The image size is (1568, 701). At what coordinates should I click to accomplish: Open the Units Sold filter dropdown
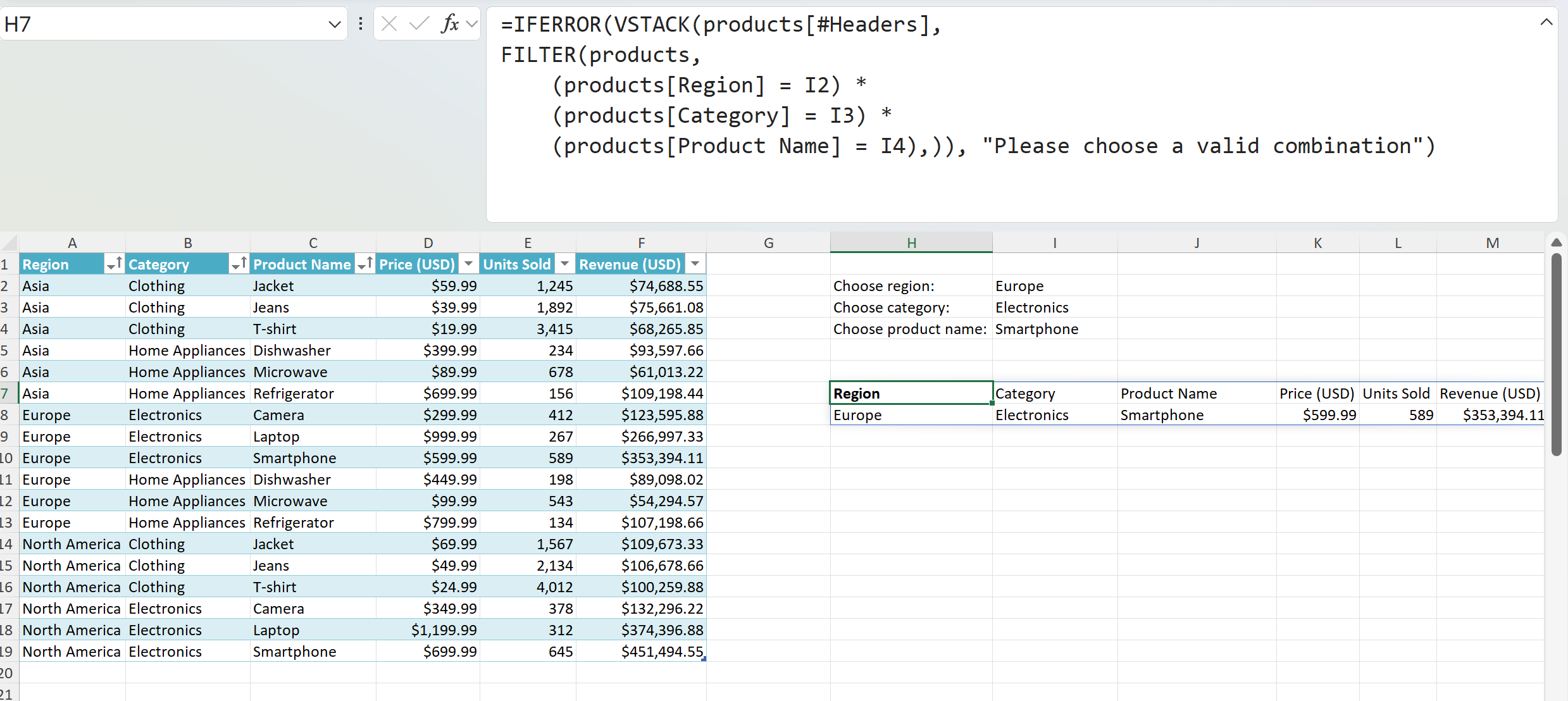tap(564, 264)
